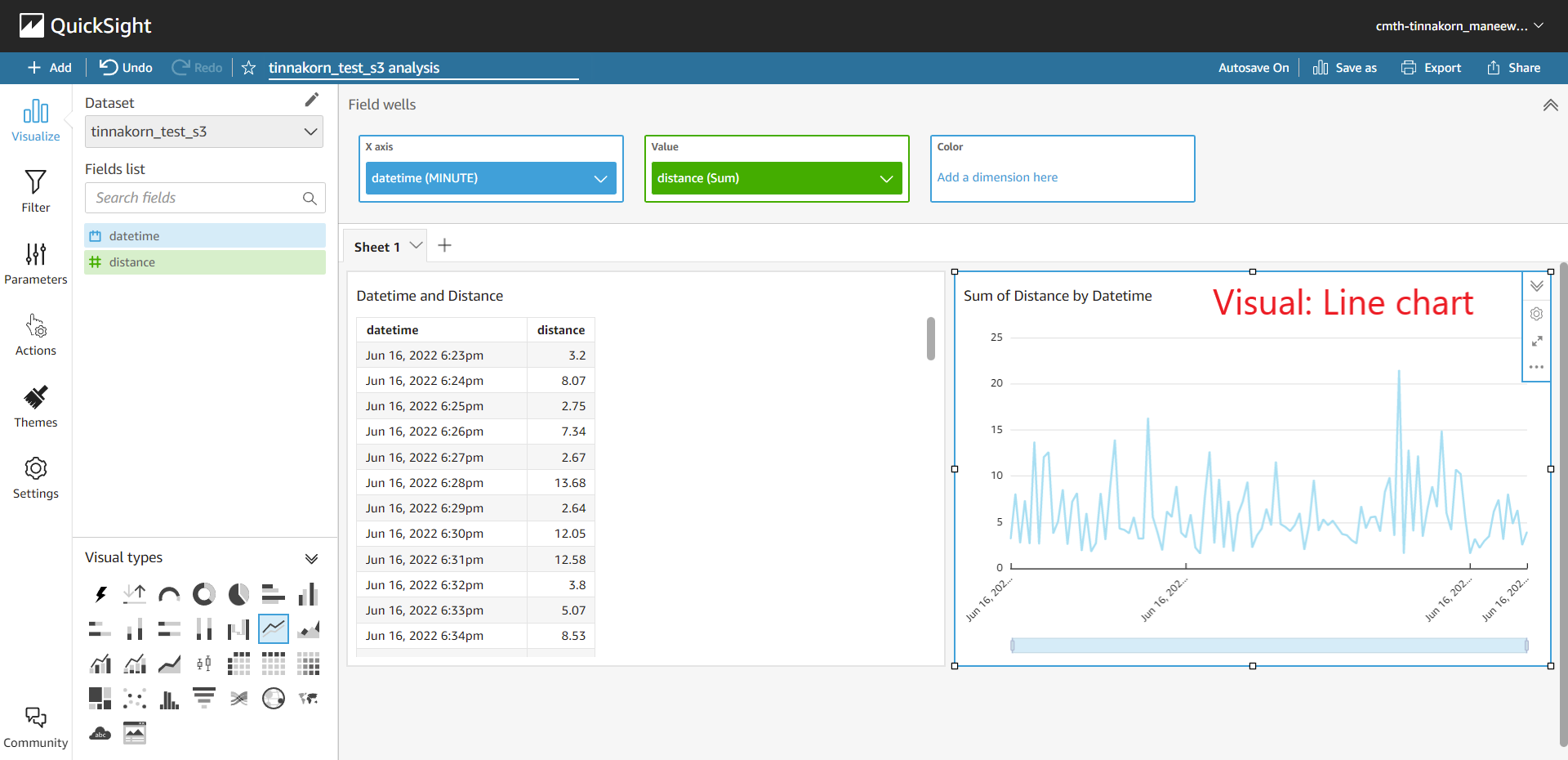
Task: Star the tinnakorn_test_s3 analysis as favorite
Action: click(248, 68)
